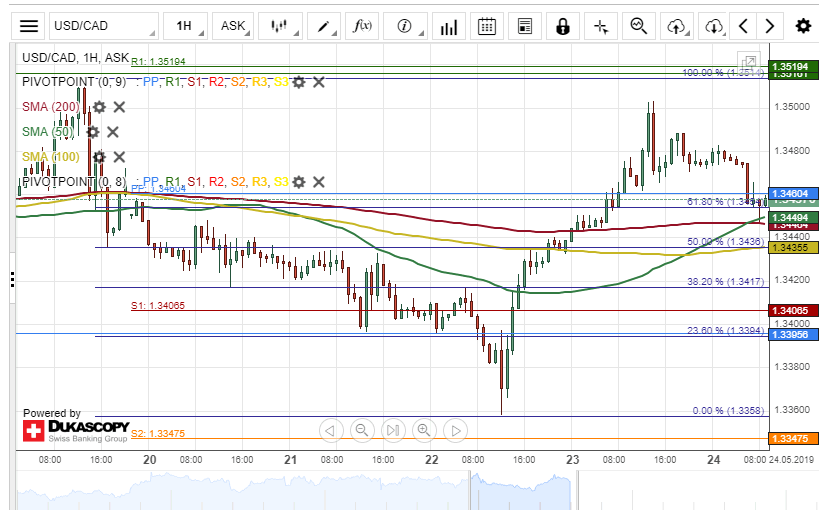Click zoom out magnifier on chart

click(362, 431)
